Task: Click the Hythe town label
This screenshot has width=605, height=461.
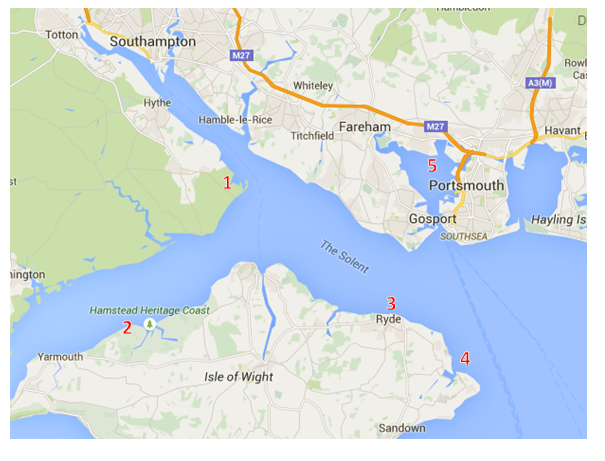Action: tap(157, 103)
